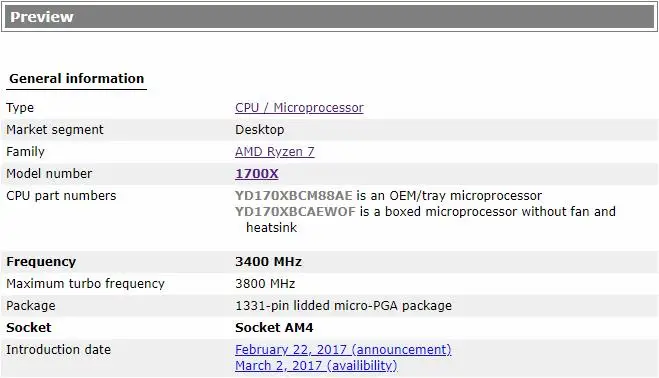This screenshot has height=378, width=659.
Task: Click the part number YD170XBCM88AE
Action: coord(293,196)
